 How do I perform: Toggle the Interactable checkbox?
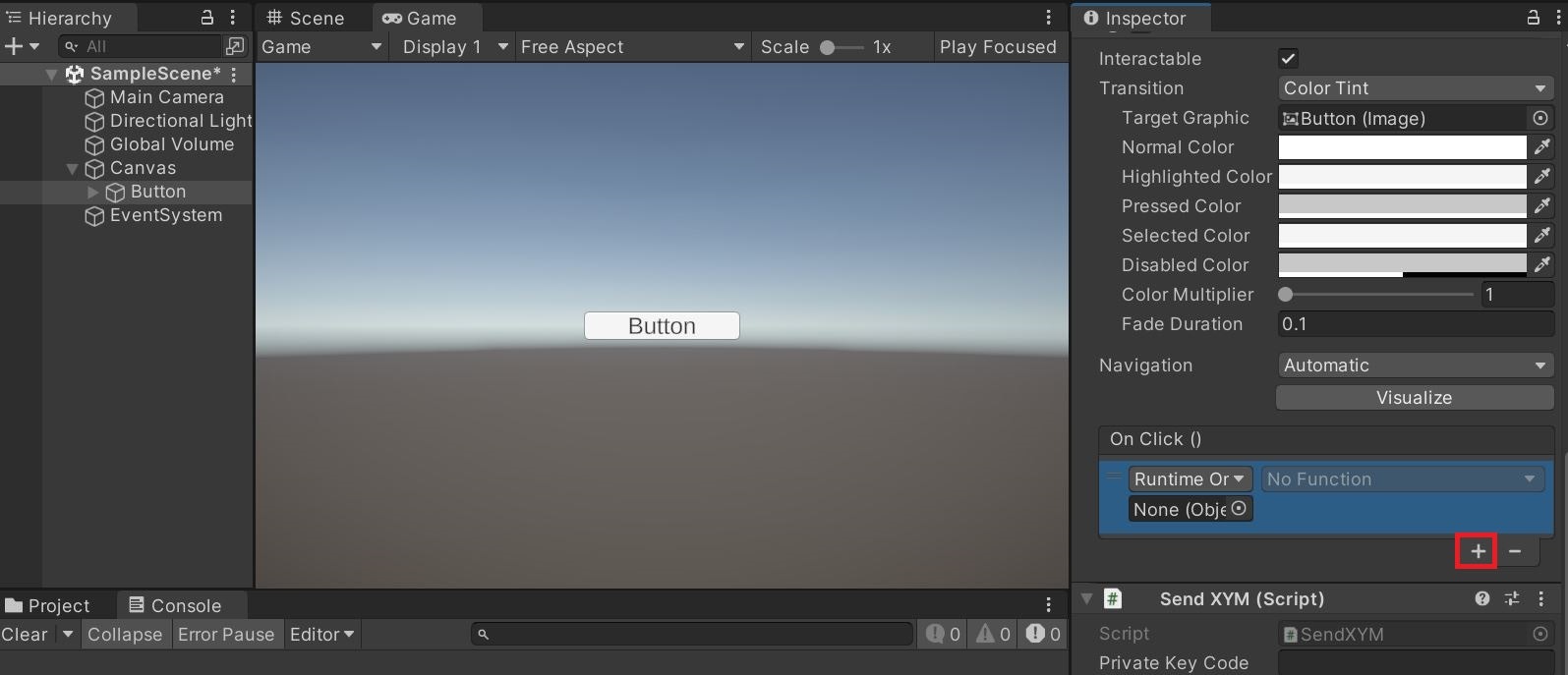point(1288,59)
